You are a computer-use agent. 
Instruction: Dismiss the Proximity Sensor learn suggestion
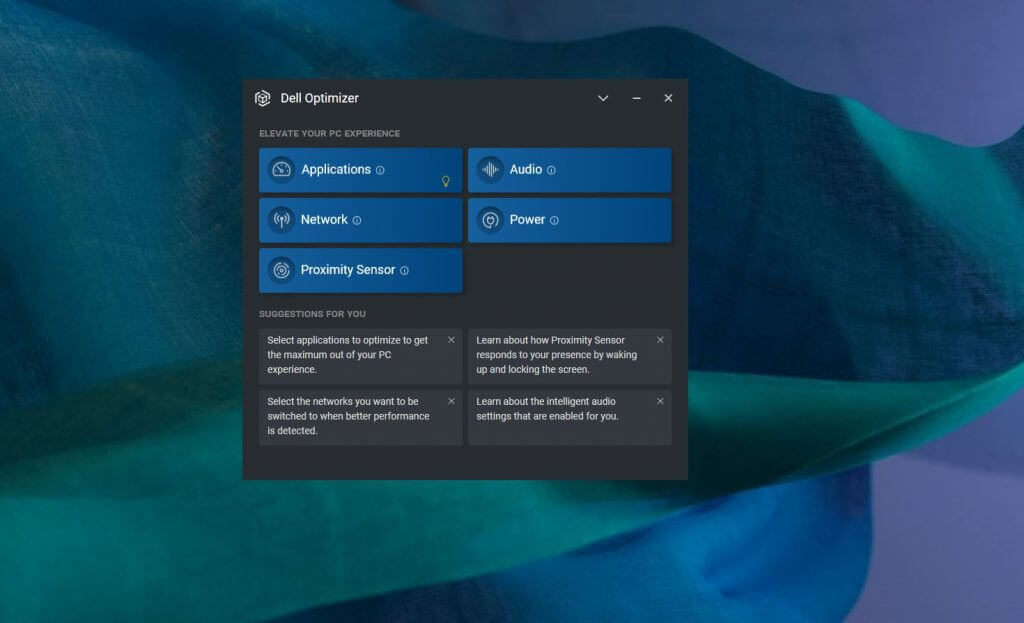pos(660,340)
